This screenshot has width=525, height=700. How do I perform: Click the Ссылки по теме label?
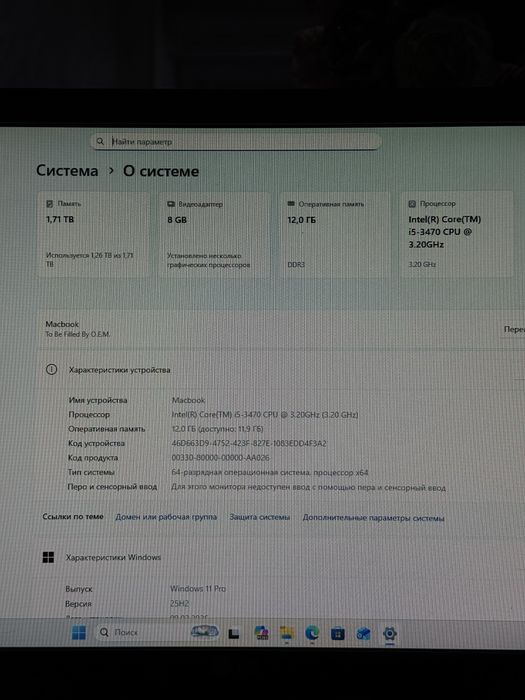pyautogui.click(x=73, y=517)
